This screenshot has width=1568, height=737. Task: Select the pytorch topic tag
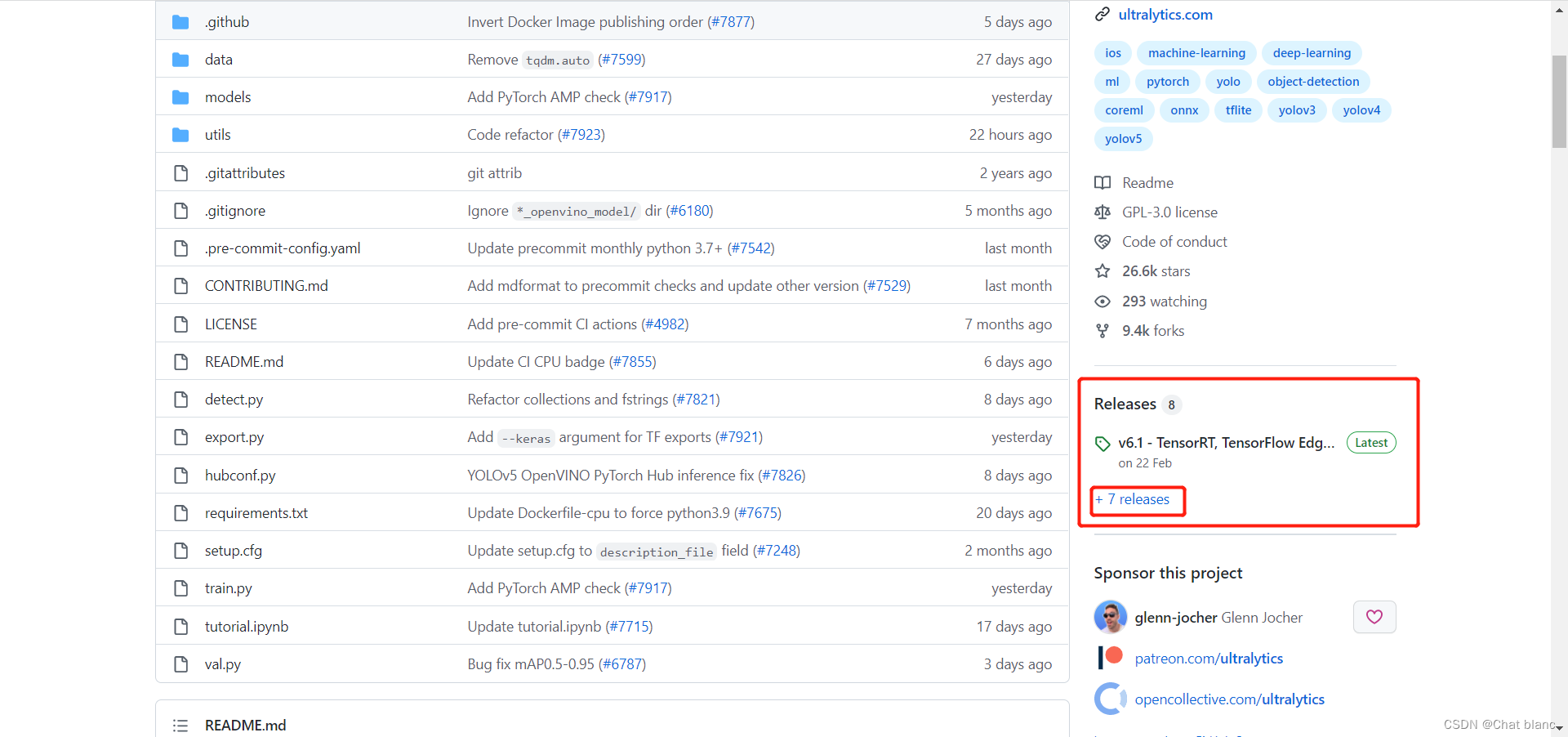coord(1168,82)
